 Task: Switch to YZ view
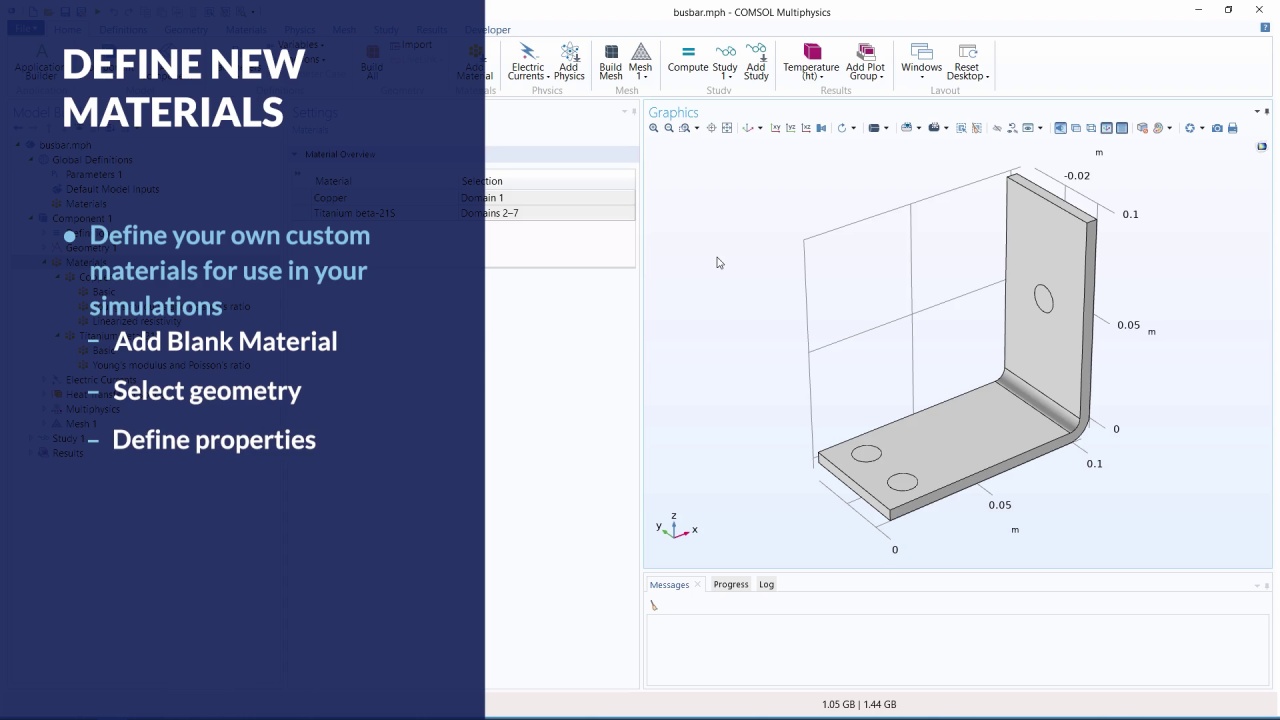coord(791,128)
